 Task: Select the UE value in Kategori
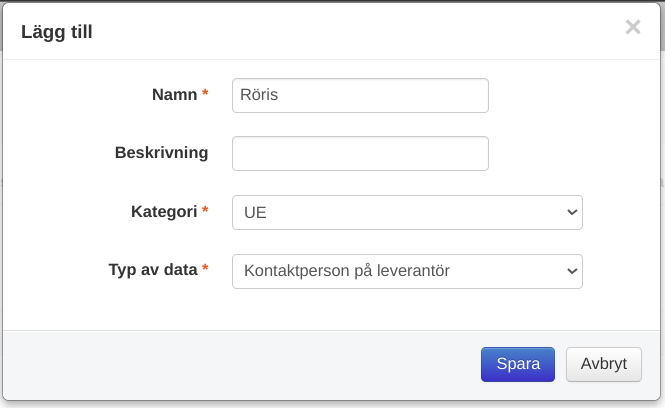pos(255,212)
